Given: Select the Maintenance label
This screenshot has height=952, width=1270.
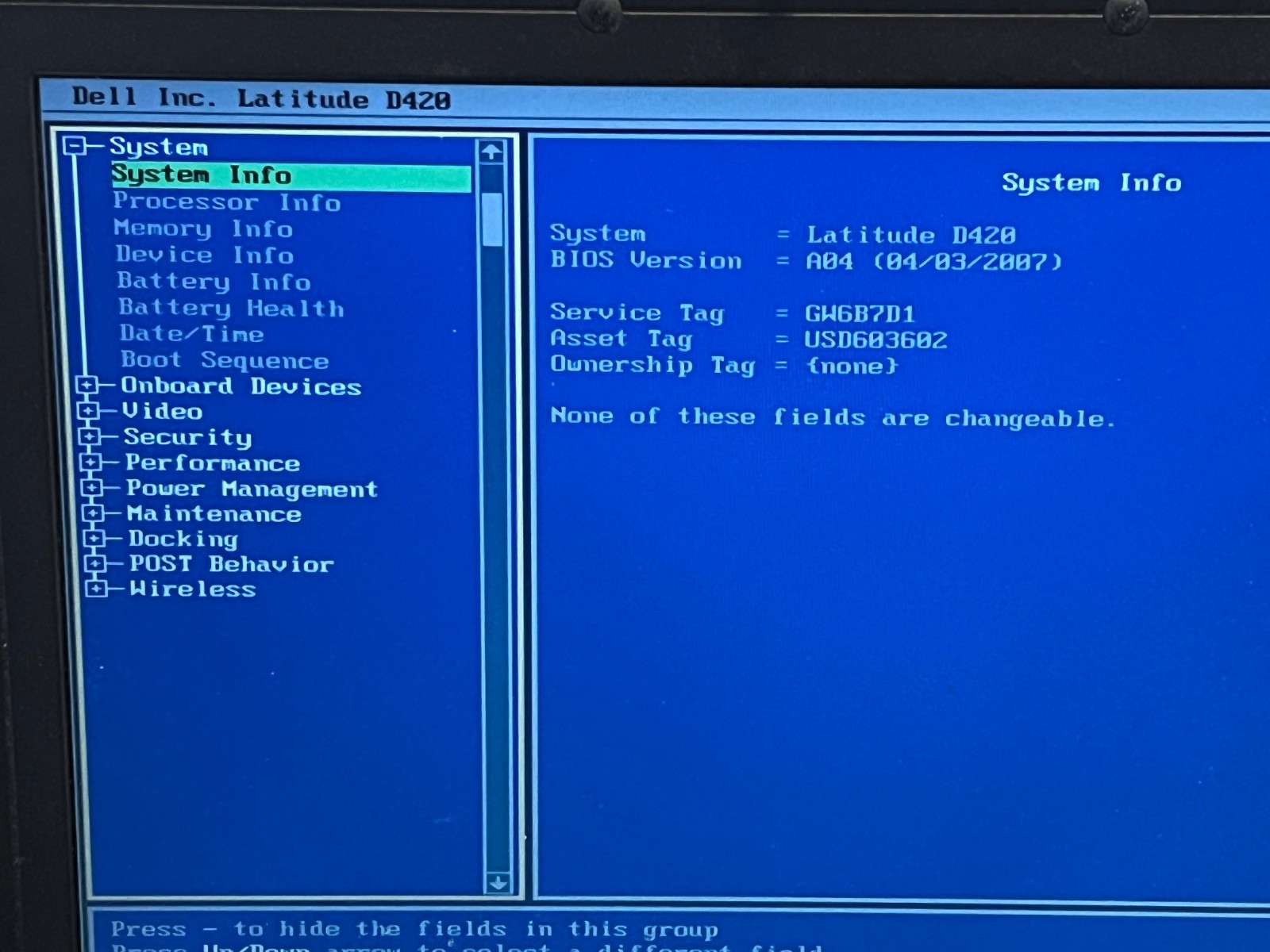Looking at the screenshot, I should [x=214, y=514].
